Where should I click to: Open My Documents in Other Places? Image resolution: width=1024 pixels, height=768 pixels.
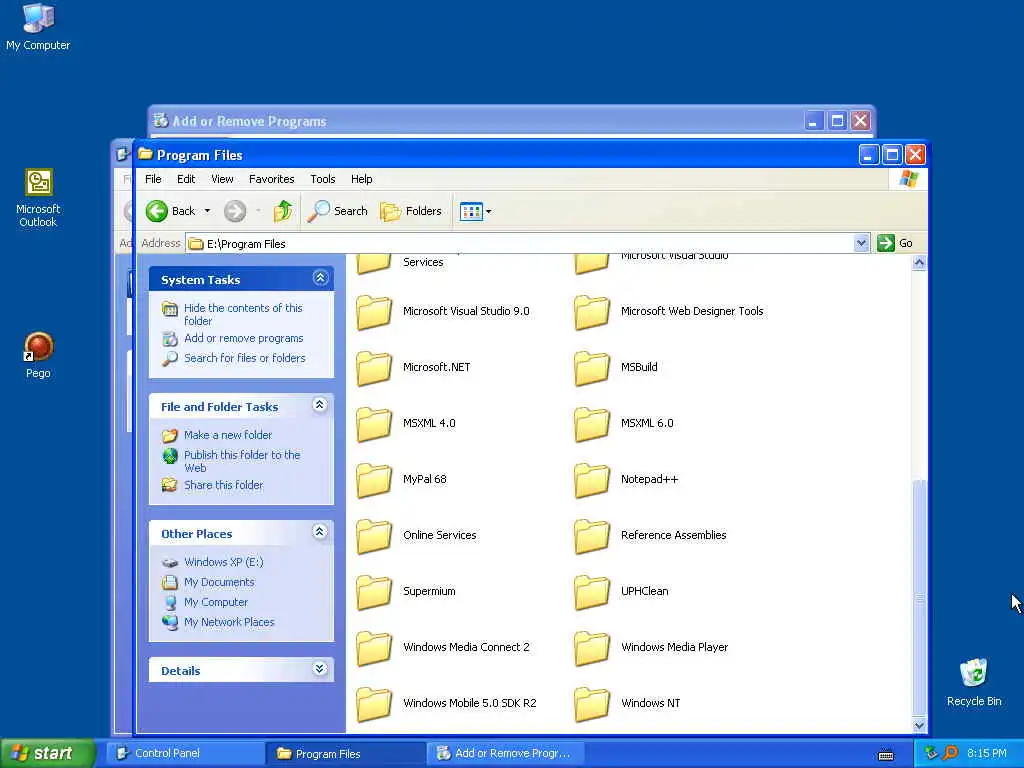219,583
